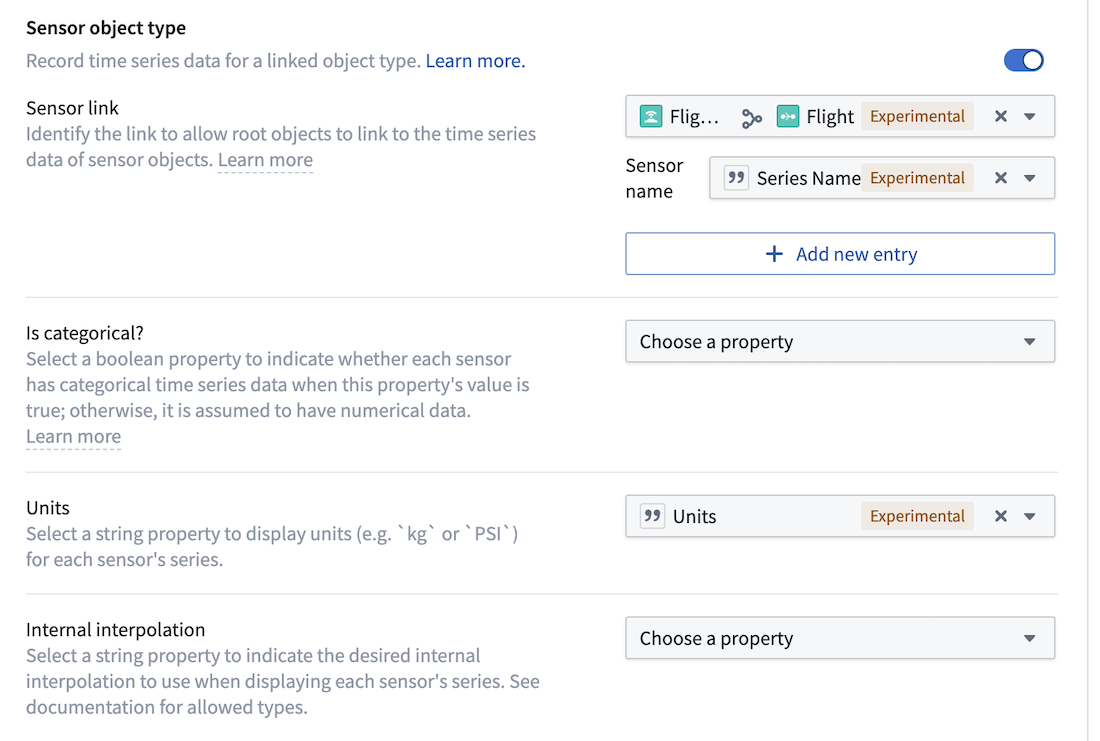This screenshot has width=1100, height=741.
Task: Open the Learn more link for Sensor object type
Action: point(475,61)
